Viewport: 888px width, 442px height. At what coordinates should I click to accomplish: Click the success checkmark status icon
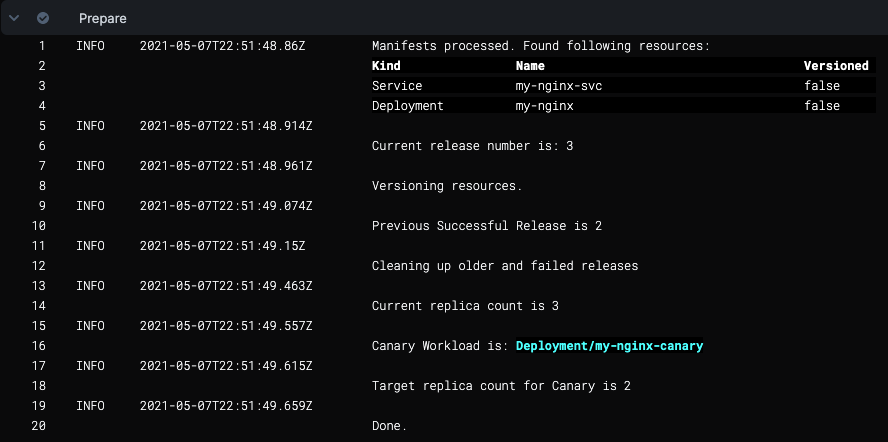point(43,18)
